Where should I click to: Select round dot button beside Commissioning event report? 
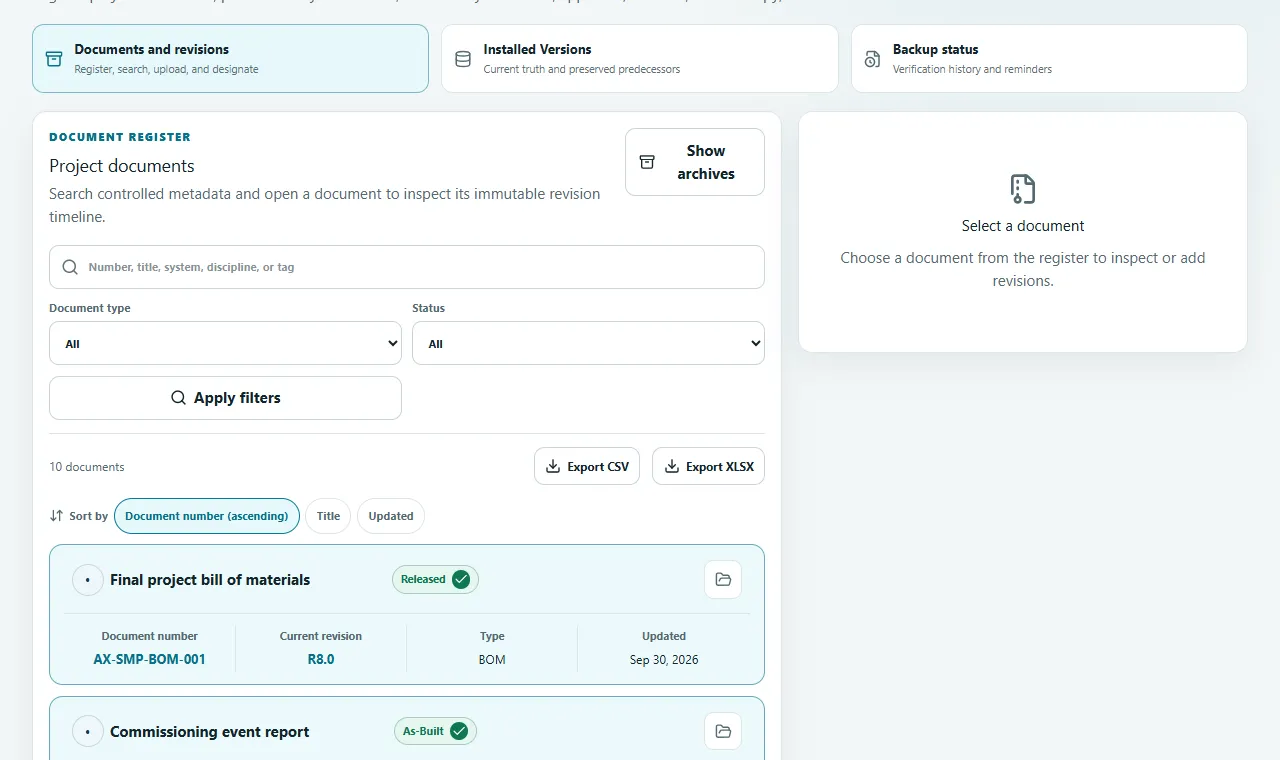[x=88, y=732]
